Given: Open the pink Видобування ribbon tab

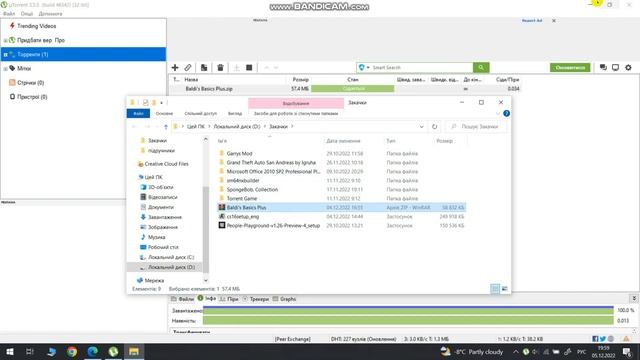Looking at the screenshot, I should pos(296,103).
